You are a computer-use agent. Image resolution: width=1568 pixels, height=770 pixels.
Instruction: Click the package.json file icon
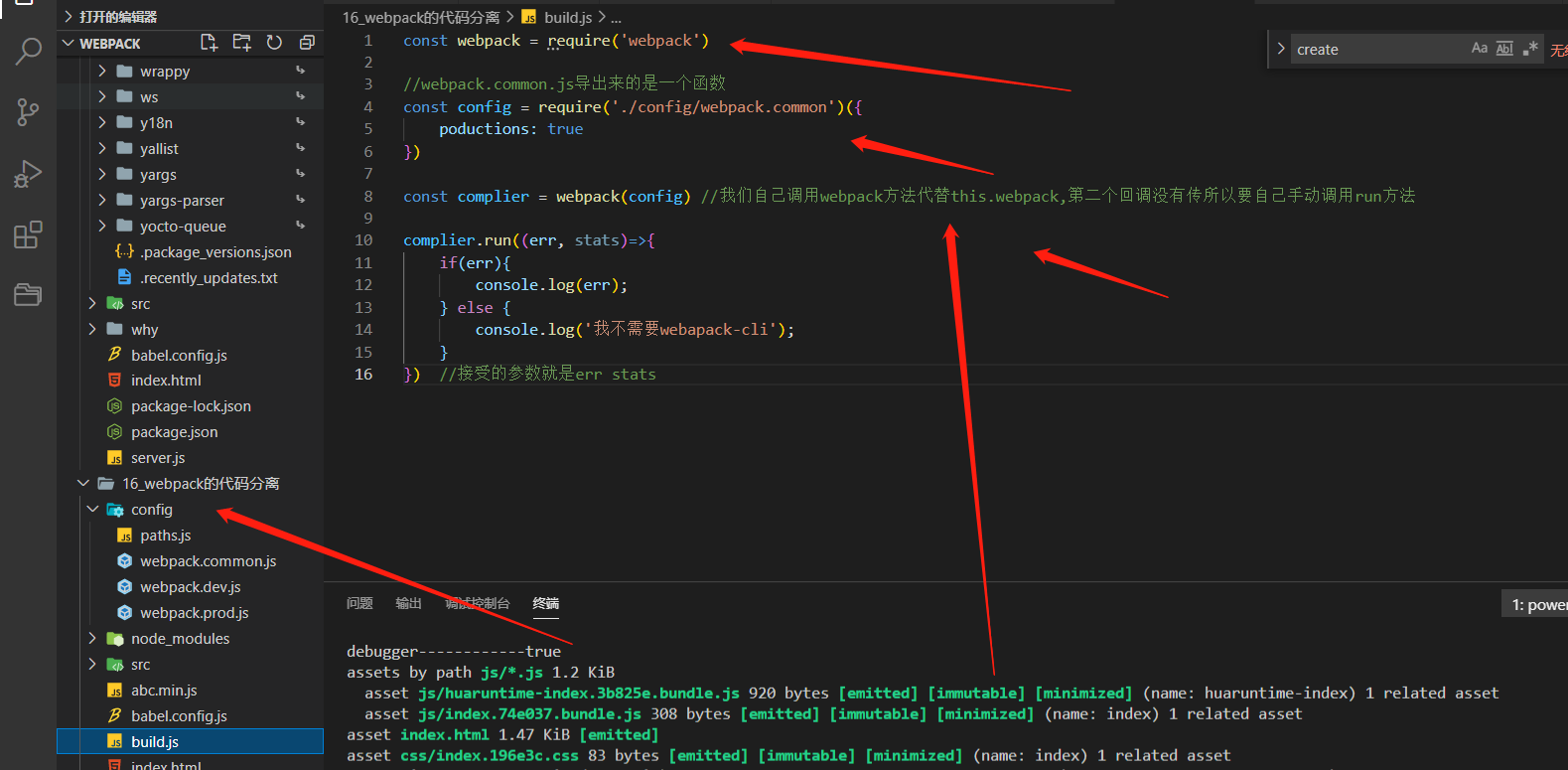(x=115, y=431)
